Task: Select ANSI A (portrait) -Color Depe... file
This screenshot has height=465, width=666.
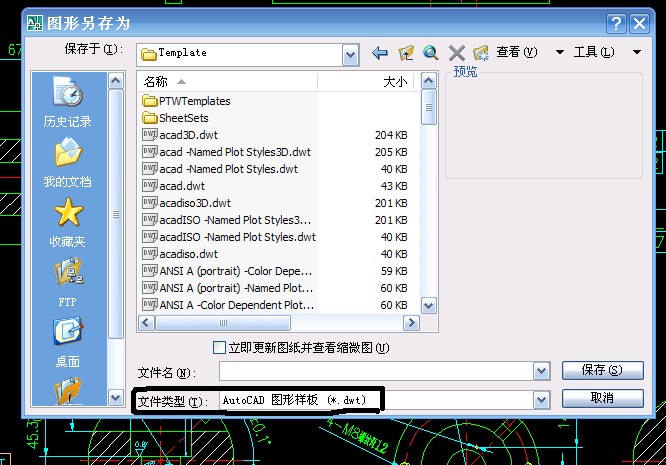Action: point(227,271)
